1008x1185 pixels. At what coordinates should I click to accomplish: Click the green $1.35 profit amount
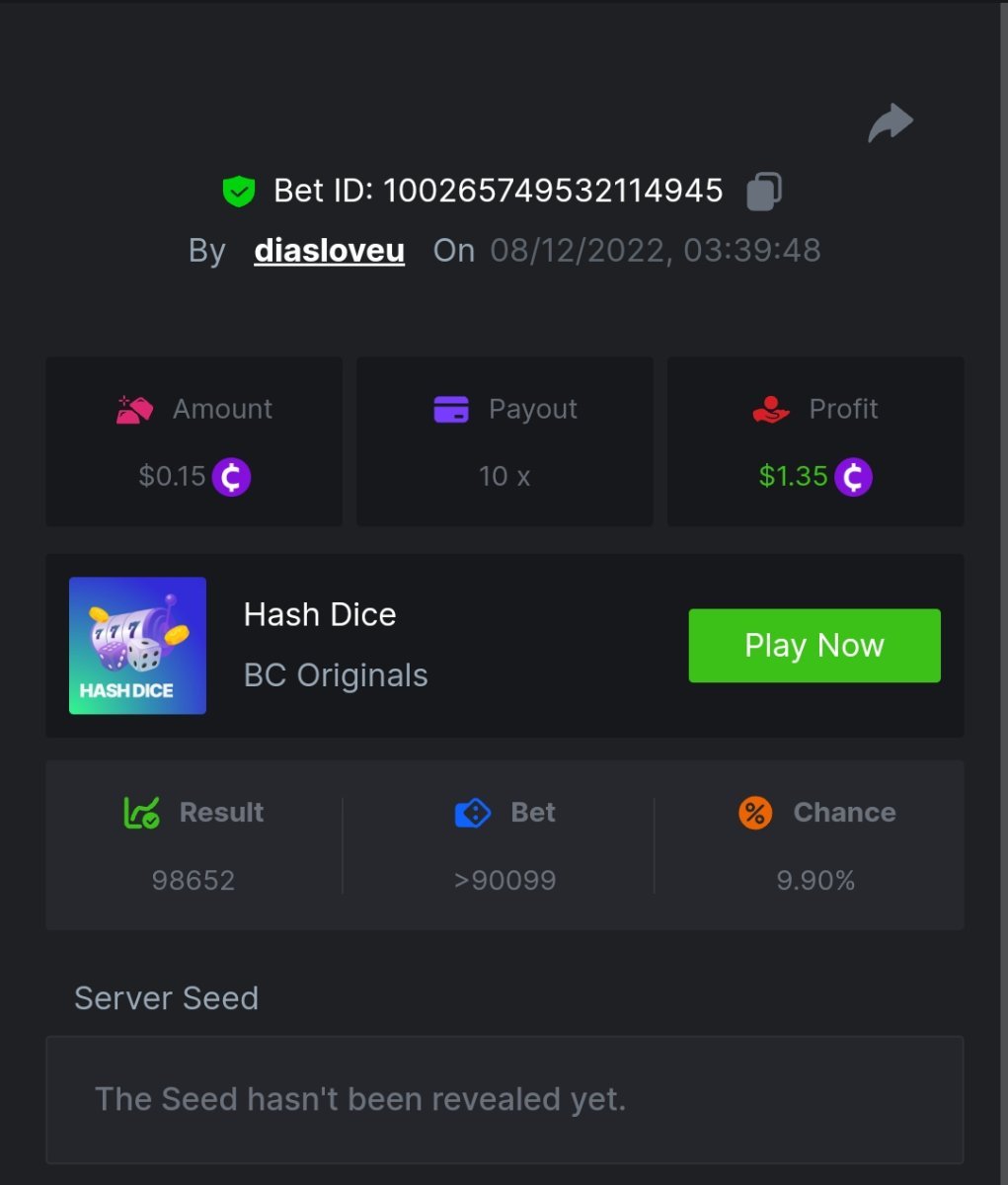pos(793,476)
